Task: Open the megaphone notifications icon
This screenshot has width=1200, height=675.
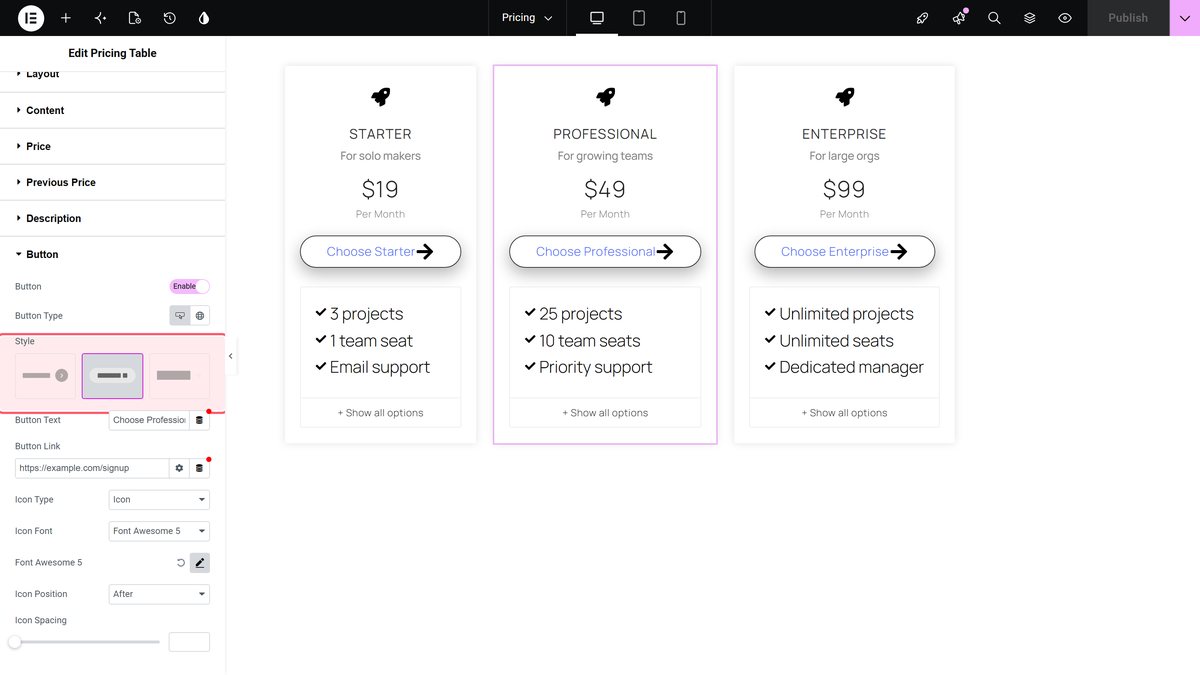Action: tap(959, 18)
